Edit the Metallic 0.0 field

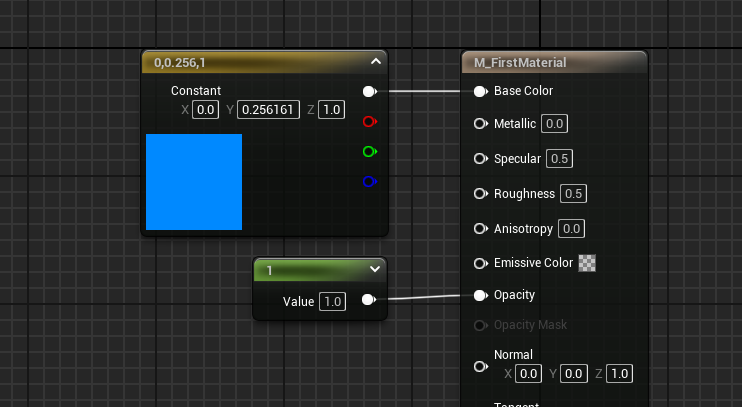click(554, 124)
